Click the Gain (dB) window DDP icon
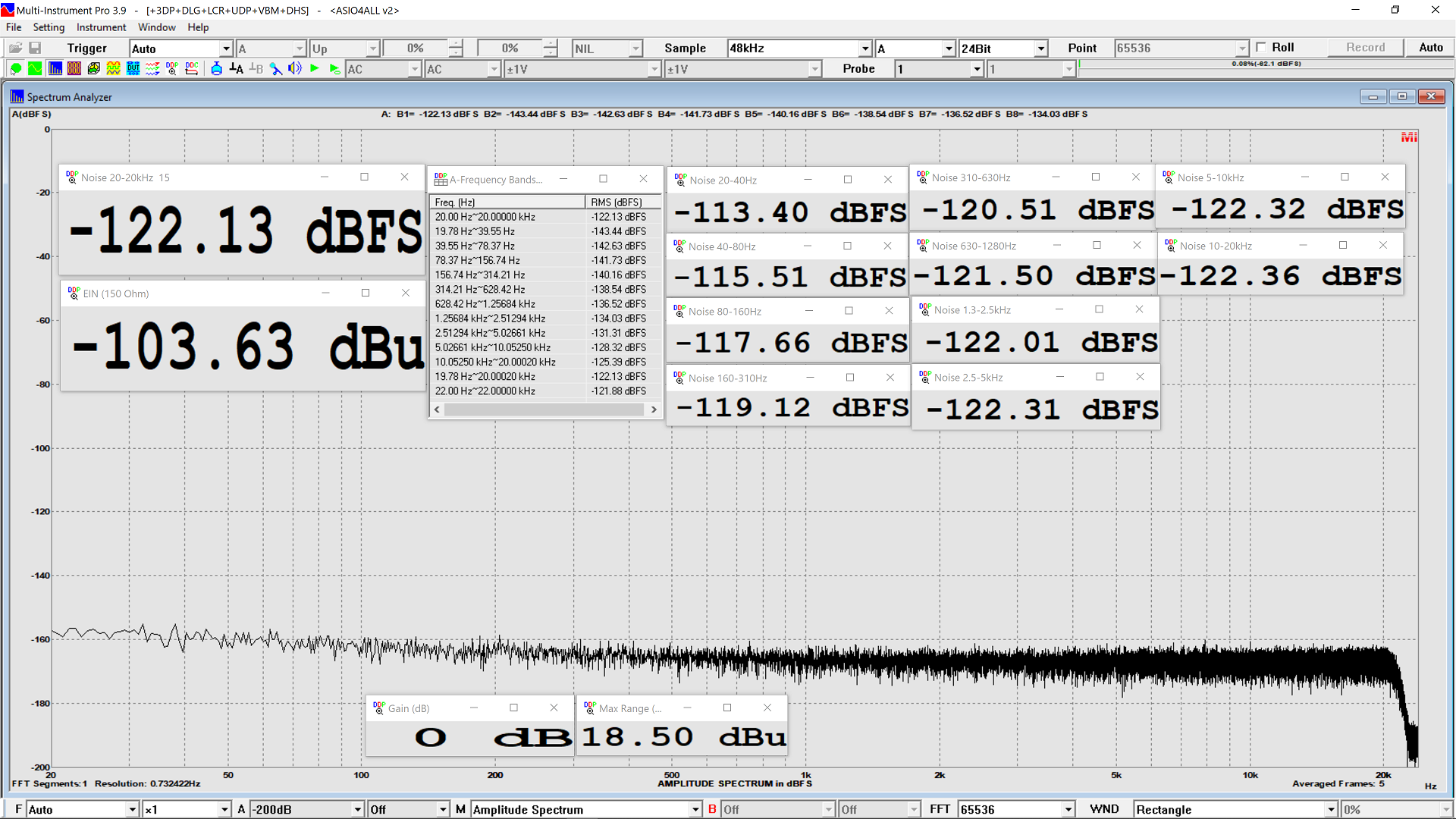The height and width of the screenshot is (819, 1456). (x=379, y=708)
